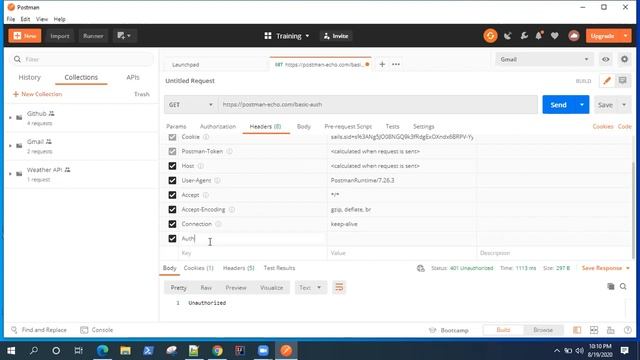Open the Cookies link

(603, 127)
